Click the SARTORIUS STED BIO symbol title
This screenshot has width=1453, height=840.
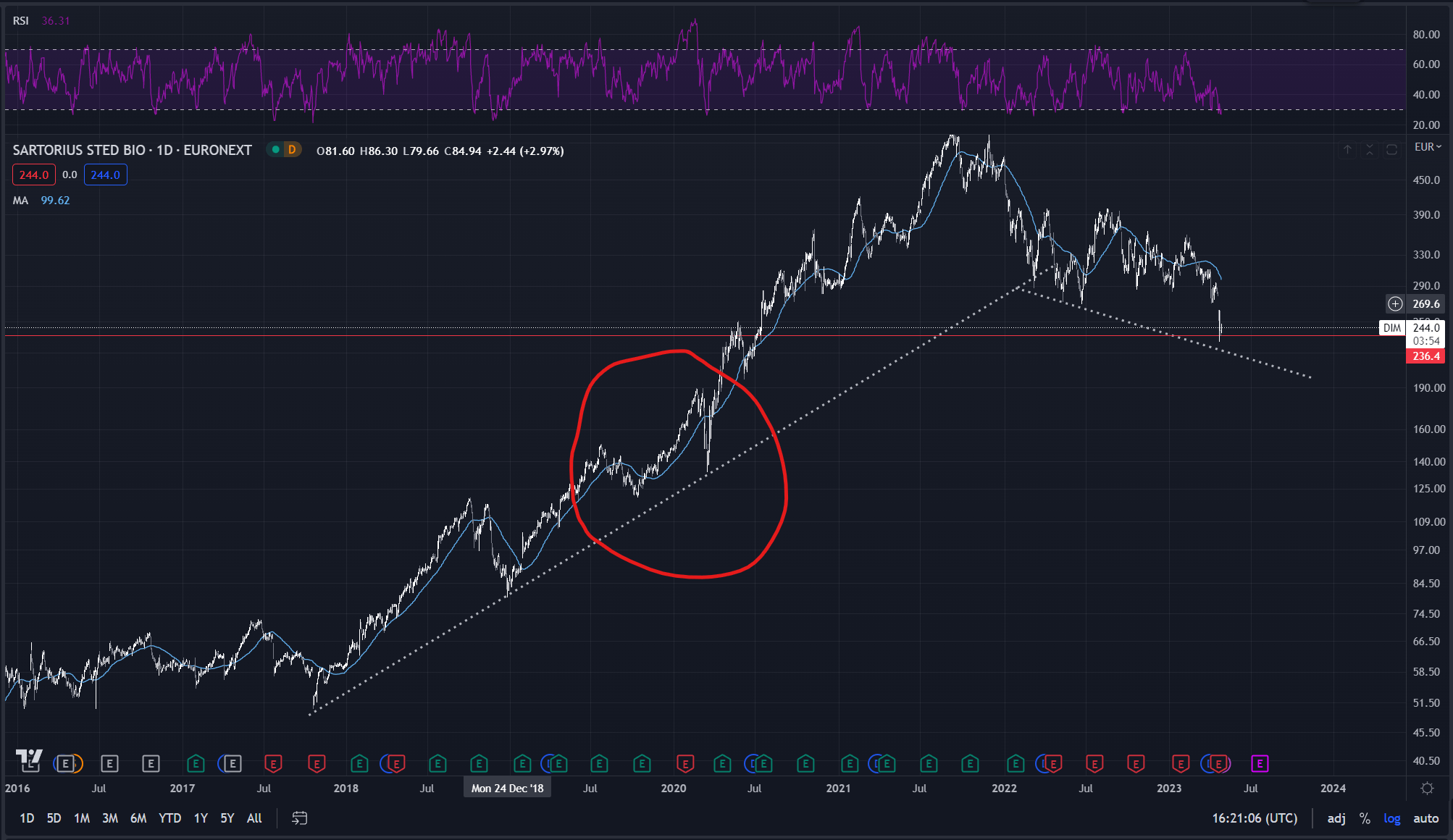(79, 150)
